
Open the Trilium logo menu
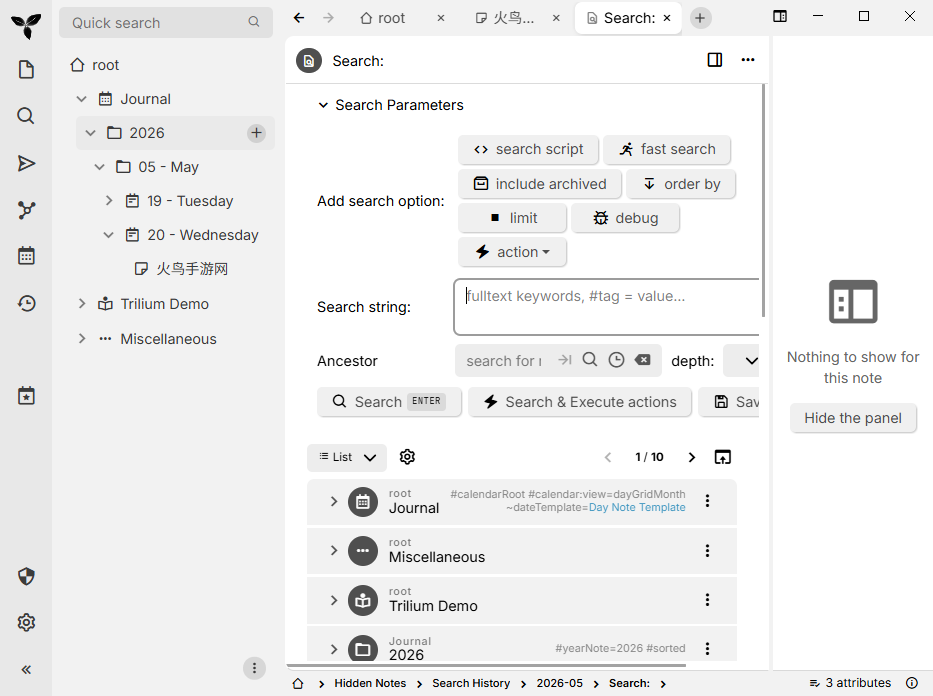[26, 26]
